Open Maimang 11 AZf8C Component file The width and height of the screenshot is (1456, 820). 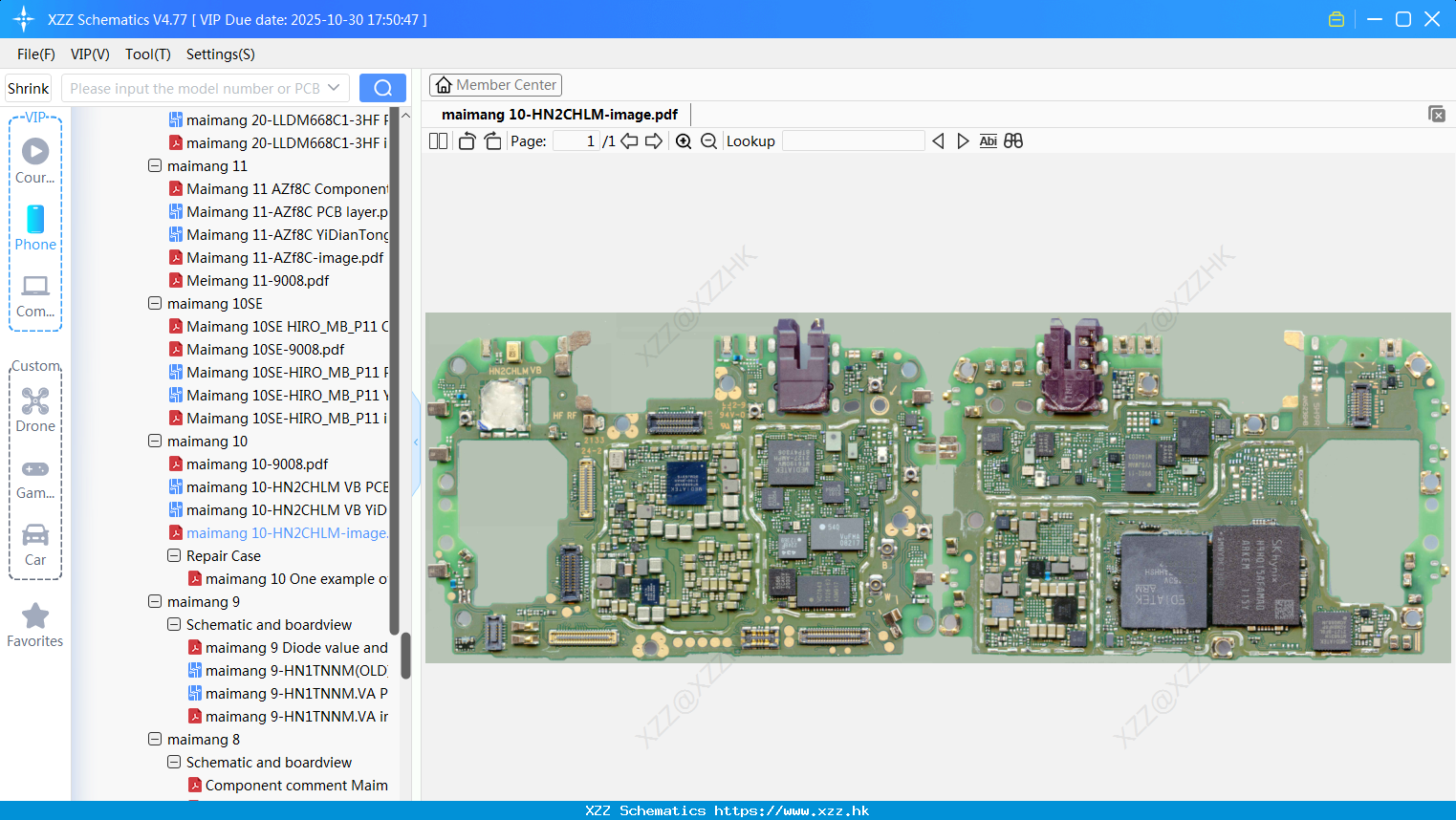[288, 188]
